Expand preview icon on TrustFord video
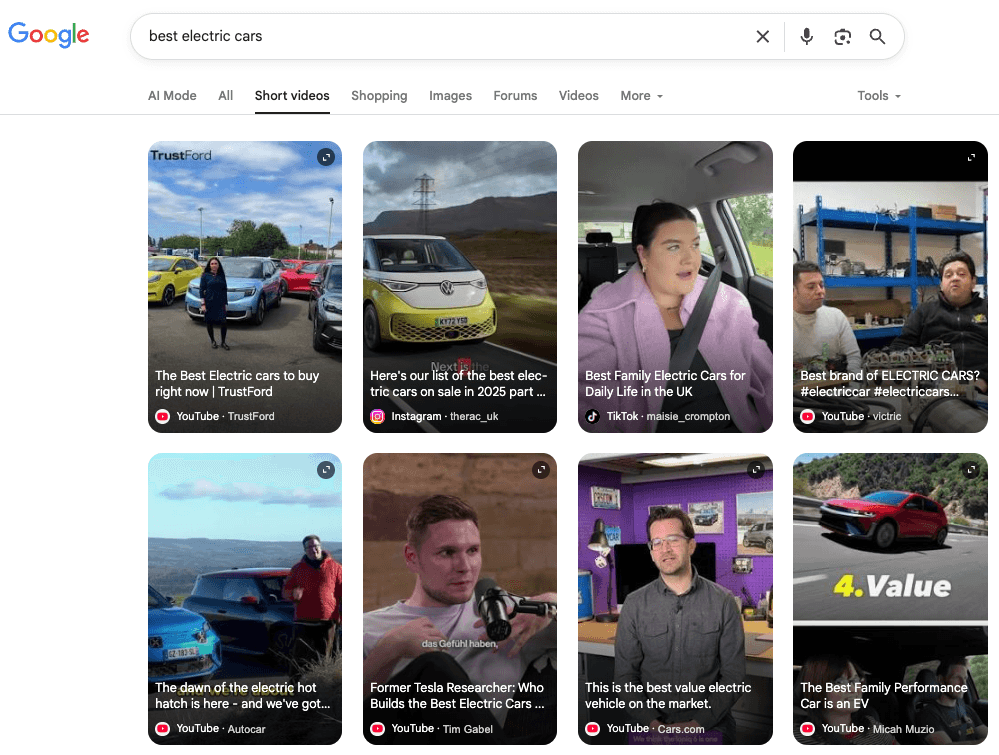999x755 pixels. click(325, 157)
